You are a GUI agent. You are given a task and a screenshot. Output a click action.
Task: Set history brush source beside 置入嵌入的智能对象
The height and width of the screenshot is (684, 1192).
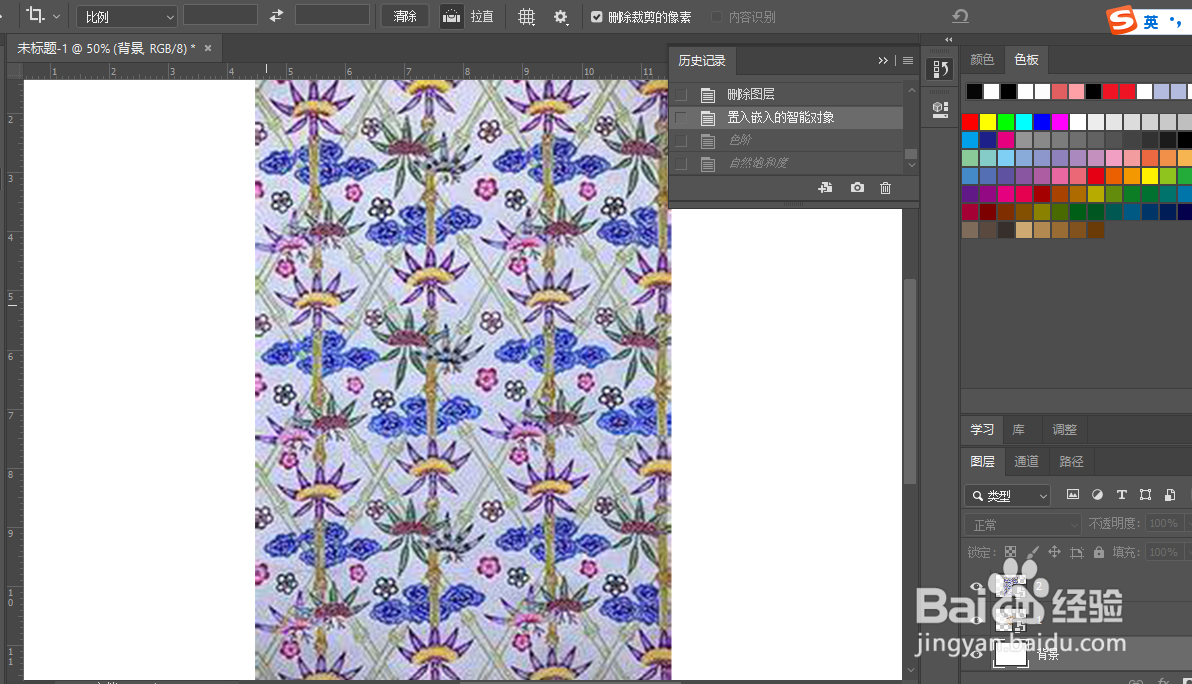681,118
